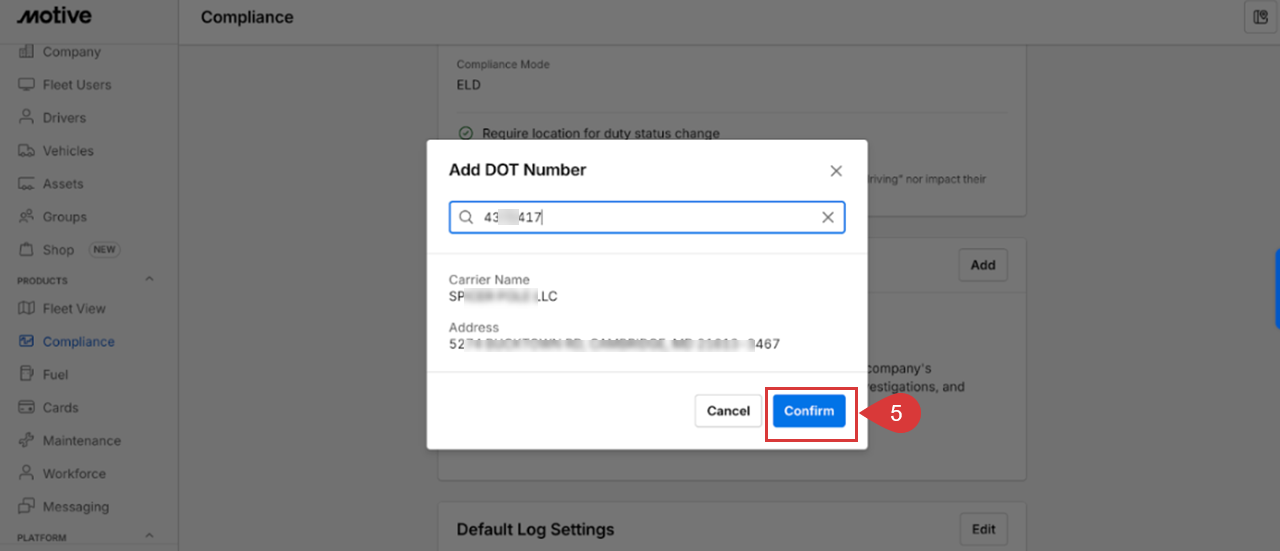The width and height of the screenshot is (1280, 551).
Task: Clear the DOT number search field
Action: pos(828,217)
